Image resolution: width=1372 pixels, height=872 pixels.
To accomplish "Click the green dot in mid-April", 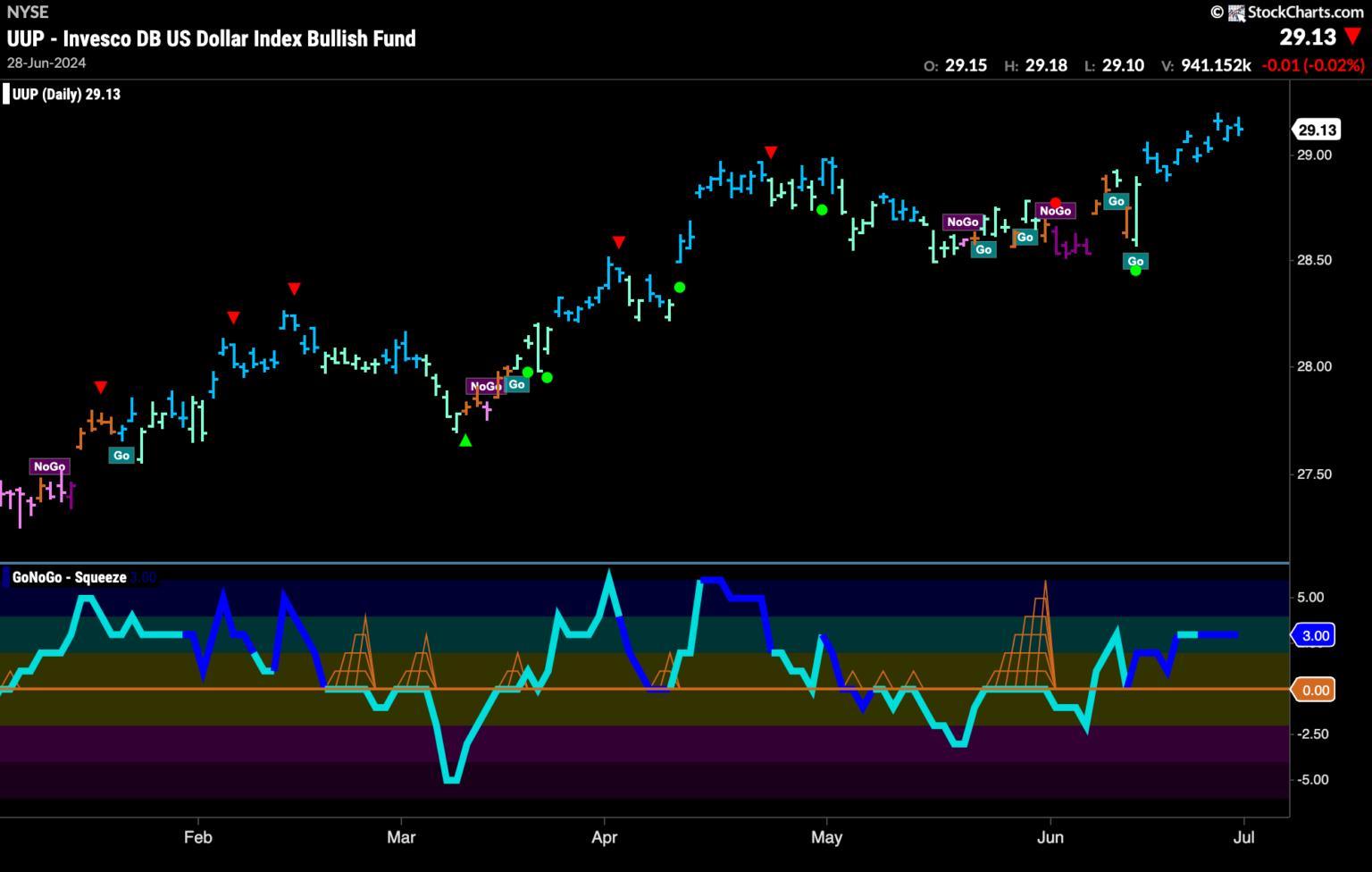I will tap(680, 287).
